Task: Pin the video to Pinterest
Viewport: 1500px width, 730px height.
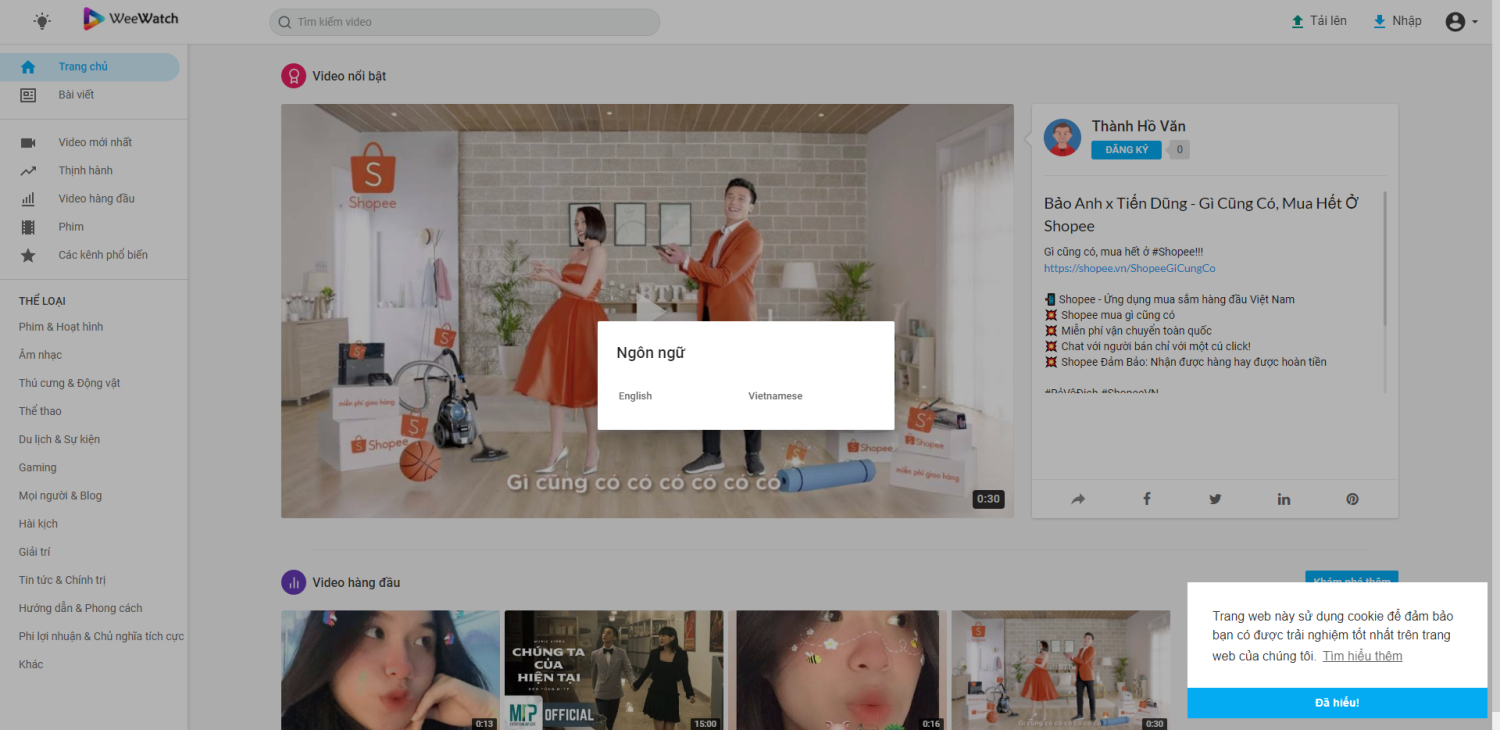Action: point(1352,498)
